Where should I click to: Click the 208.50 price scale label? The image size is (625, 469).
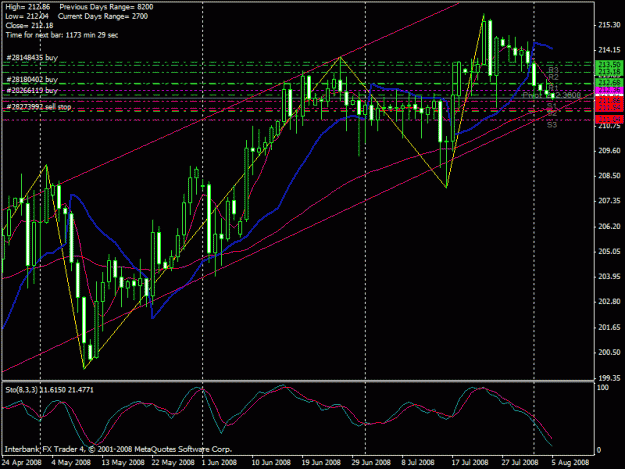point(609,176)
